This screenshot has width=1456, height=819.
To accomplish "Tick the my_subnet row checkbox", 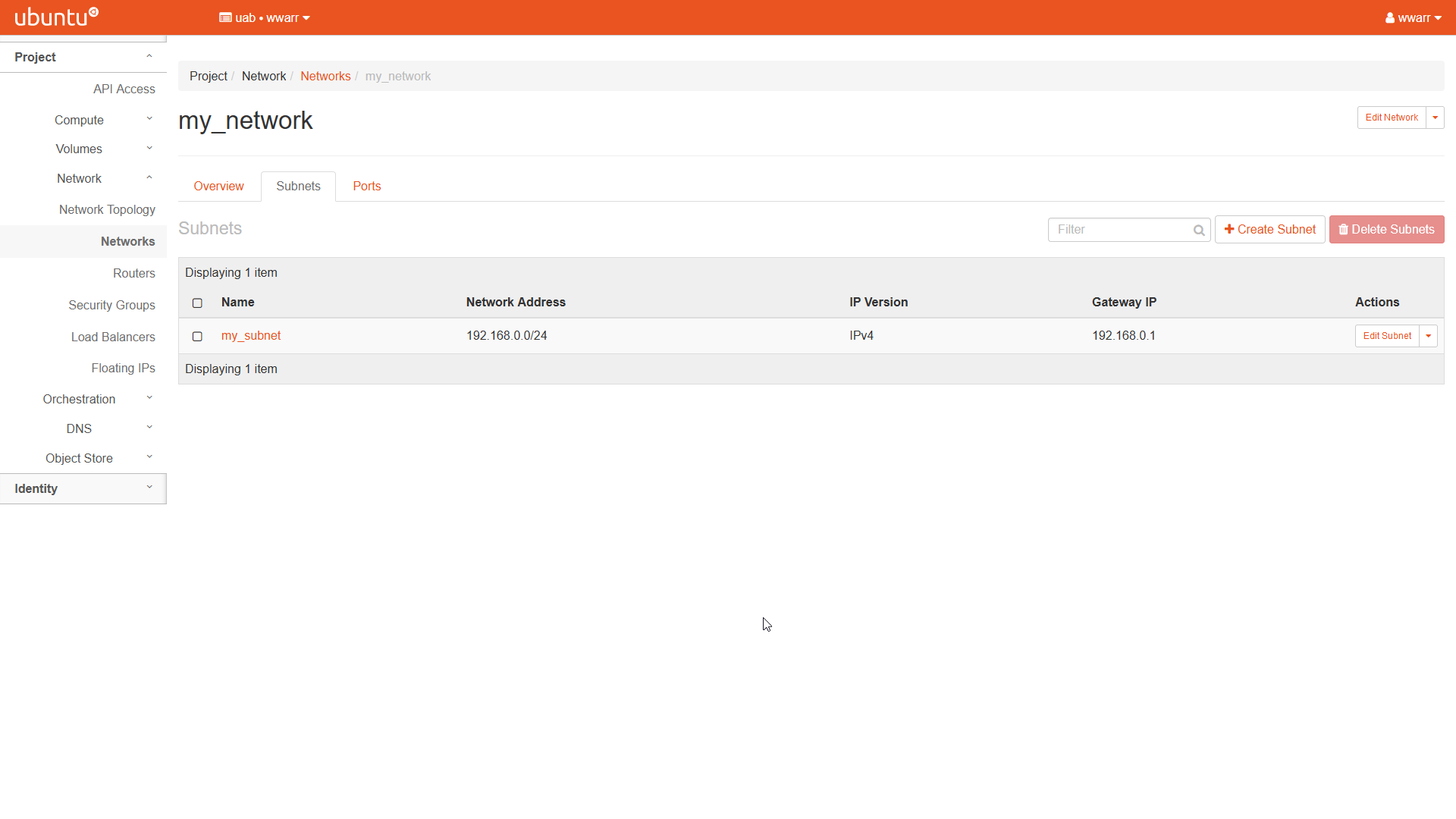I will (x=197, y=336).
